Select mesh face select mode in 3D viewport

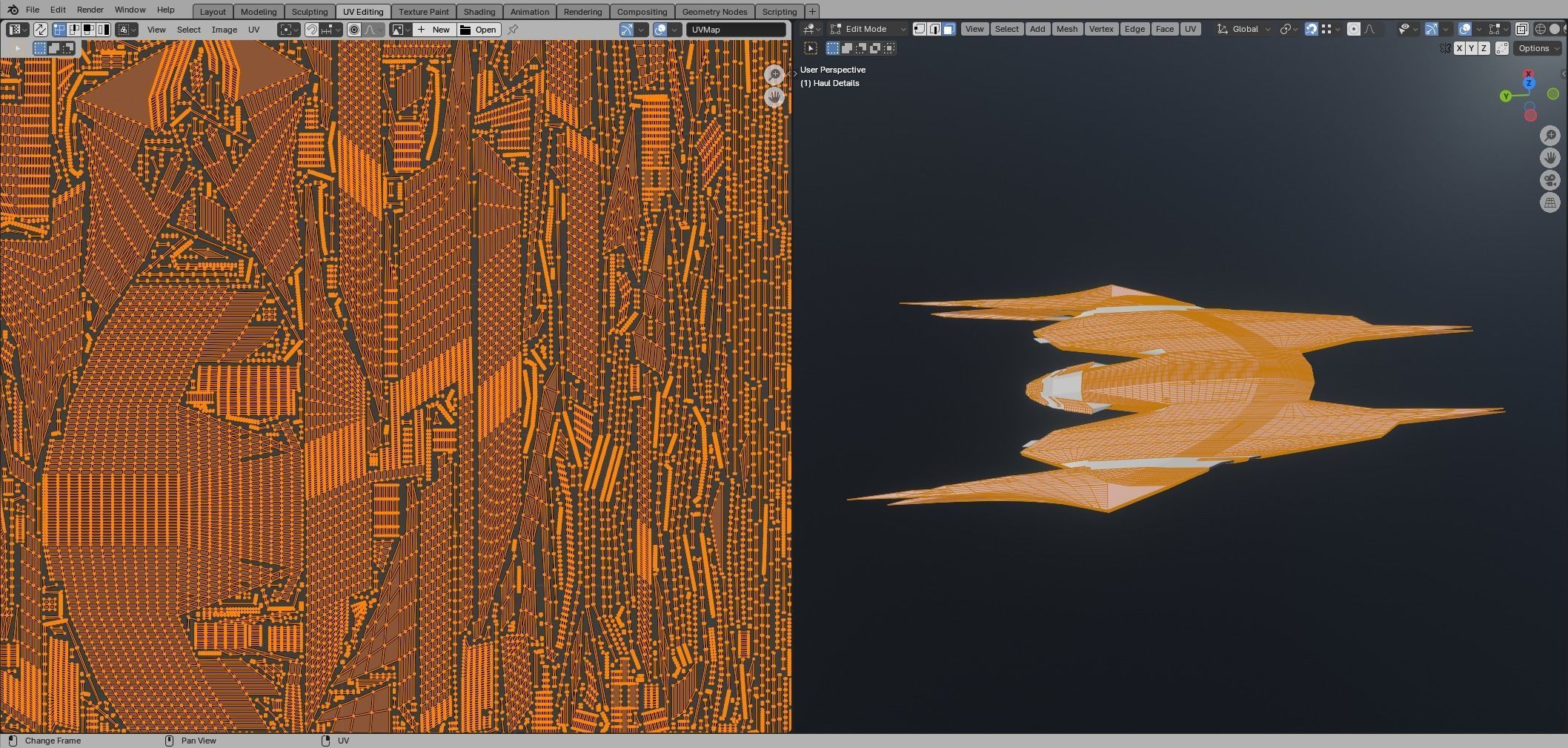pos(949,29)
